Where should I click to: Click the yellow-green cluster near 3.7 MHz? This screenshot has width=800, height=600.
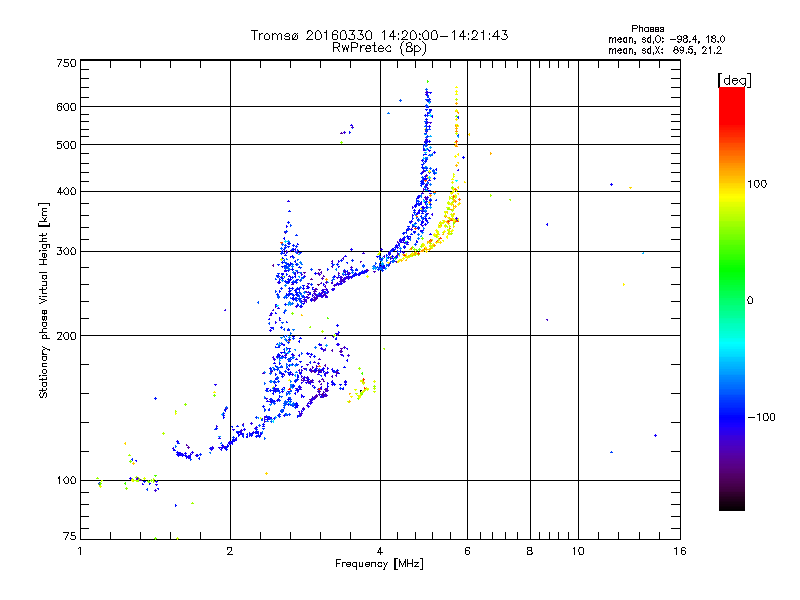362,387
